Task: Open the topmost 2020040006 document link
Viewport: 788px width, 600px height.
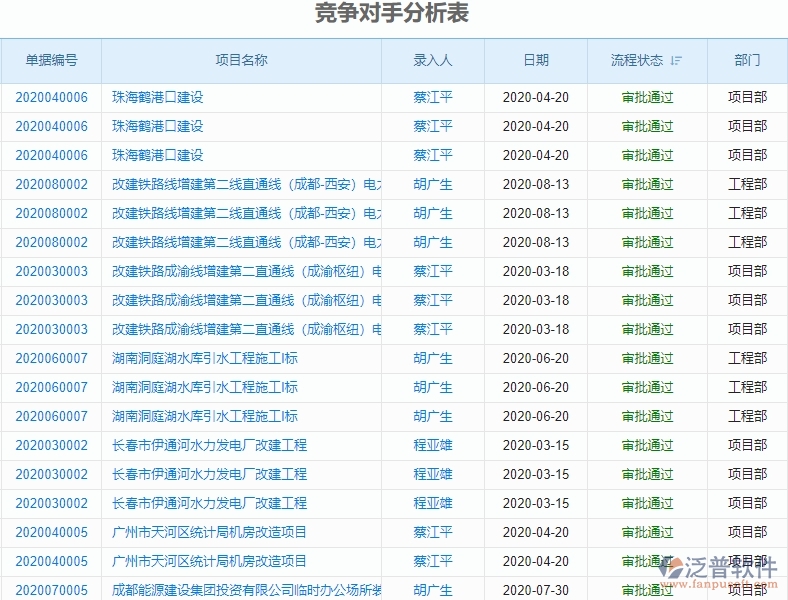Action: point(51,97)
